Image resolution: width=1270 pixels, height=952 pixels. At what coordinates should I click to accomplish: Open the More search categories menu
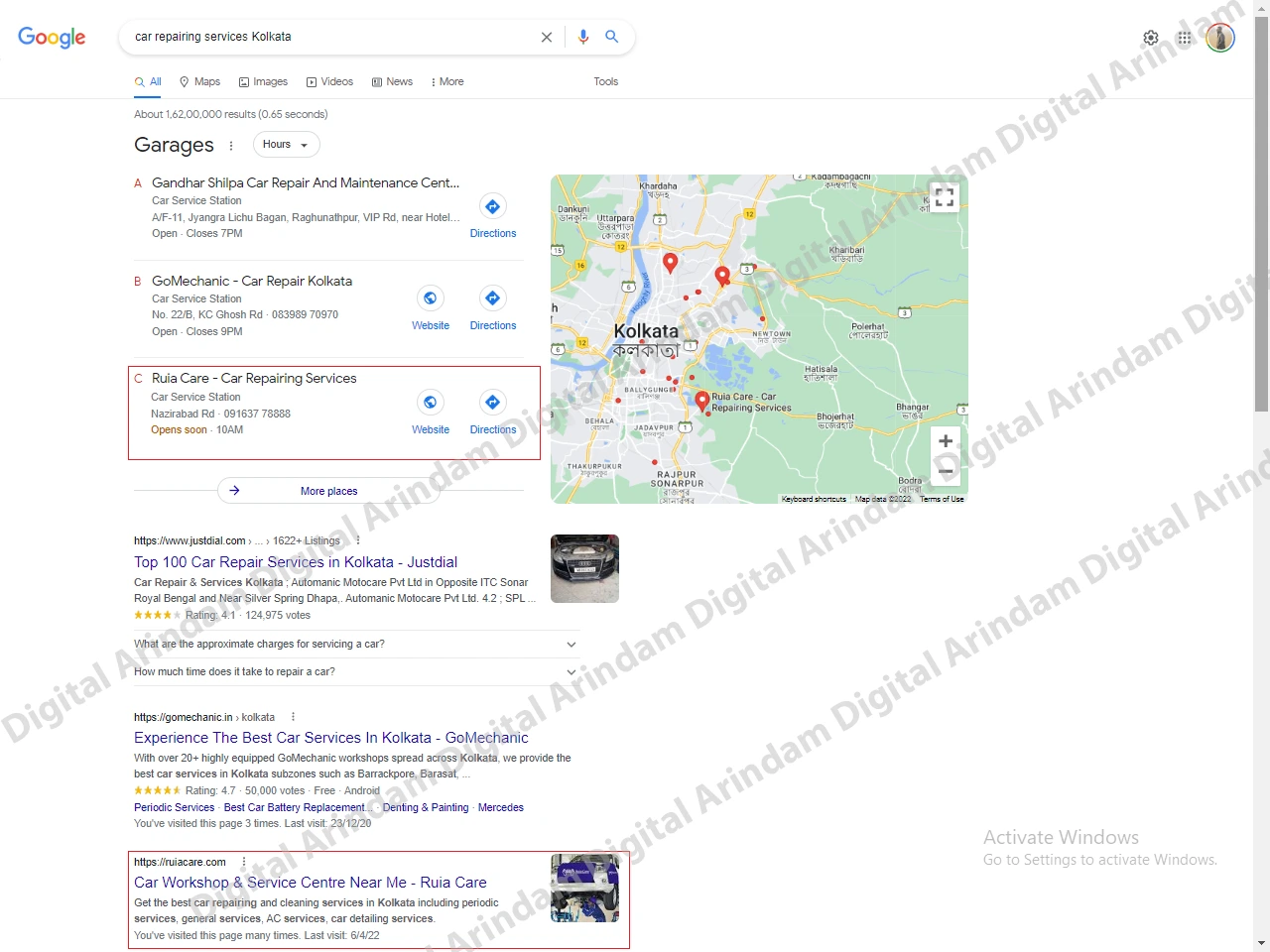[447, 81]
